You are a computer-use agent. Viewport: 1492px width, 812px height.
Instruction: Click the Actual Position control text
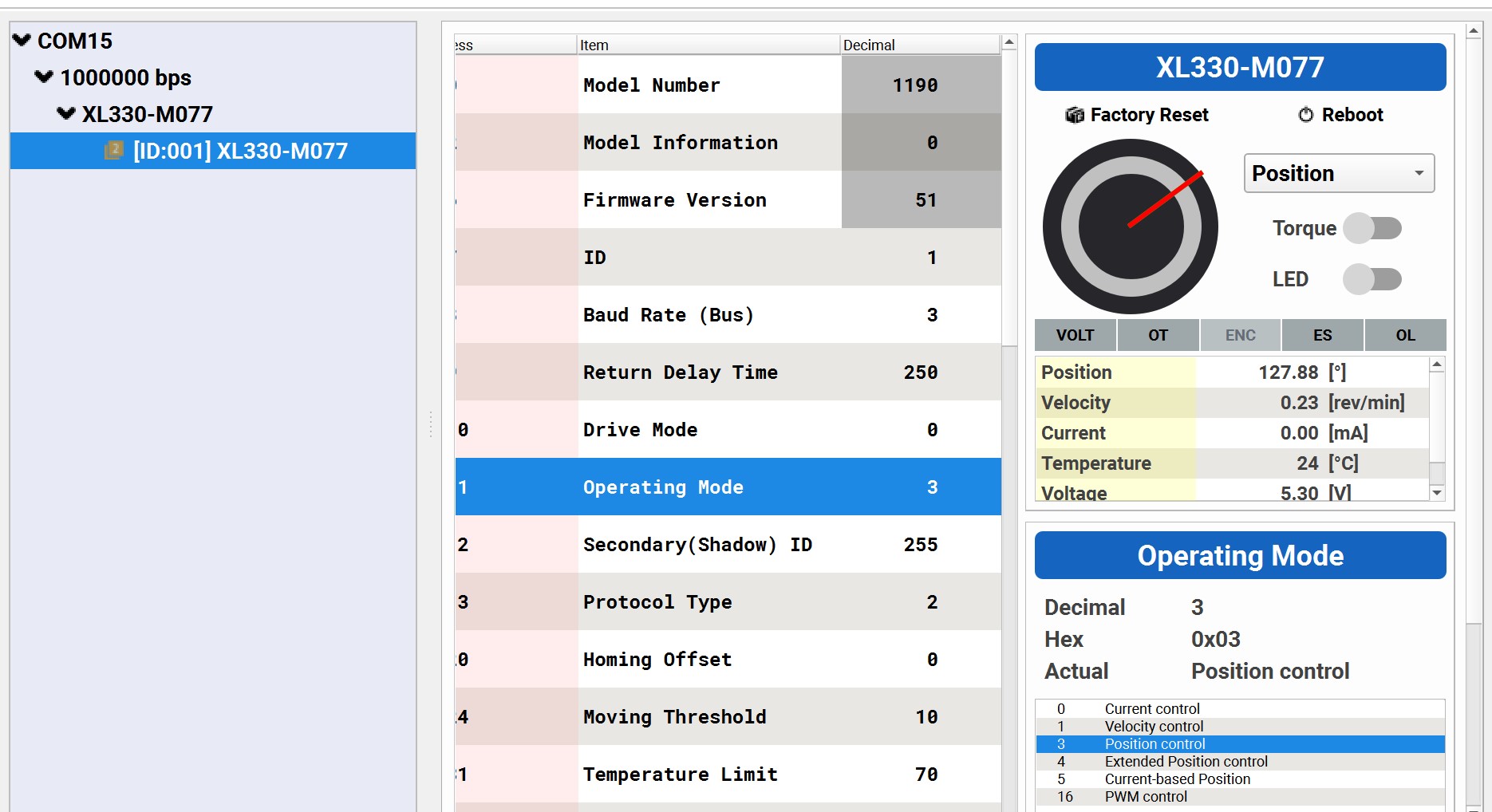coord(1270,672)
